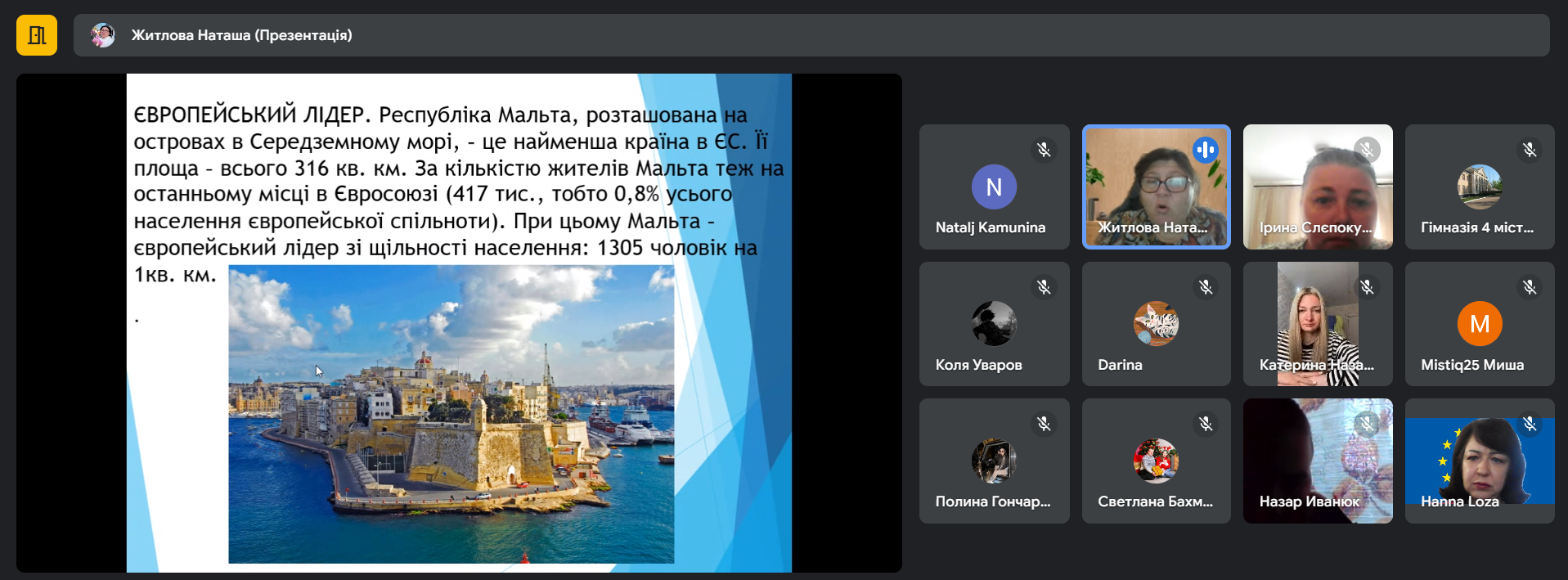1568x580 pixels.
Task: Click the yellow presentation icon at top-left
Action: click(x=37, y=35)
